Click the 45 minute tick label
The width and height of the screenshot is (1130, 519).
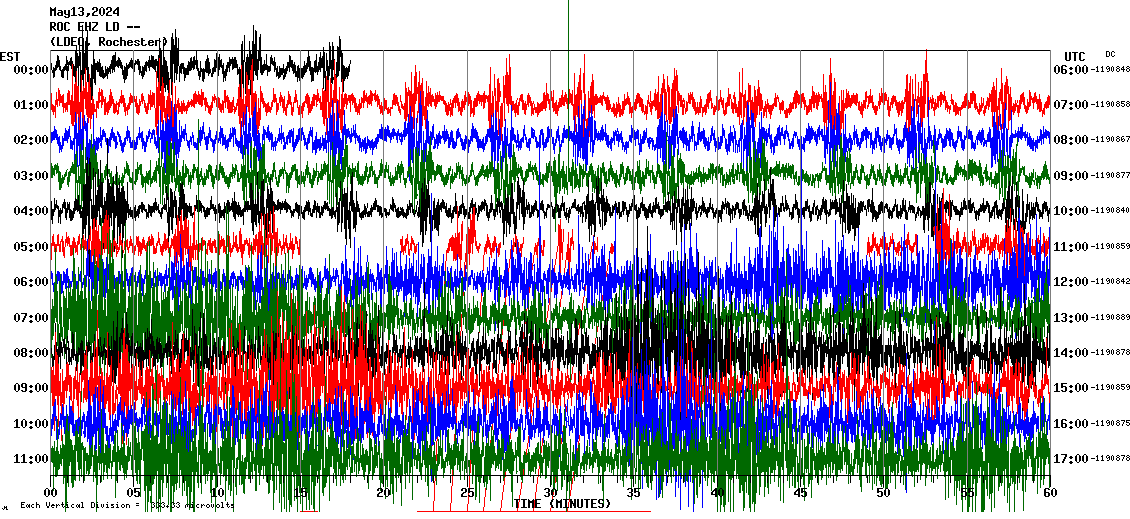[800, 493]
